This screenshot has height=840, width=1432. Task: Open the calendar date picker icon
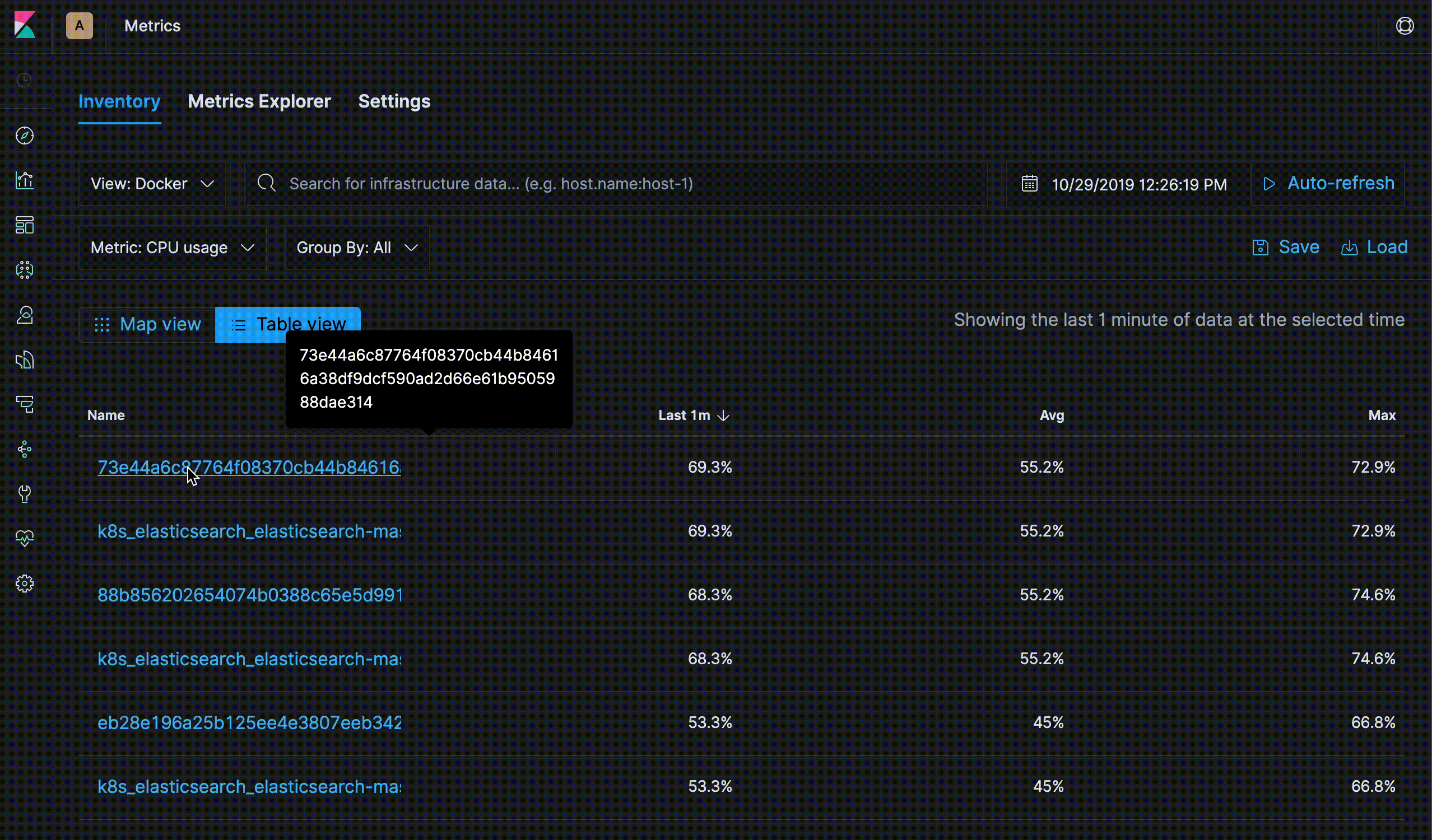point(1030,183)
